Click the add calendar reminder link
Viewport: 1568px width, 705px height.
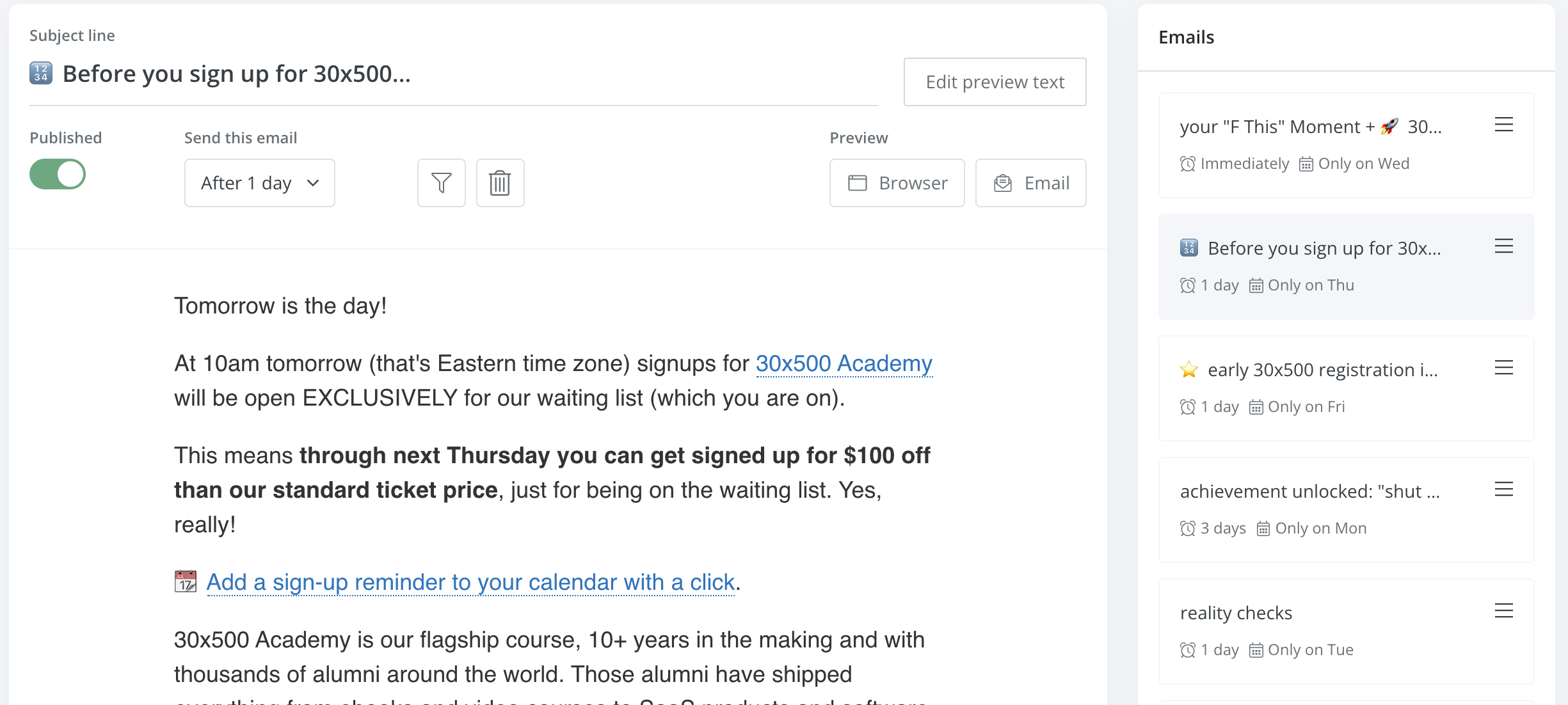[x=470, y=582]
